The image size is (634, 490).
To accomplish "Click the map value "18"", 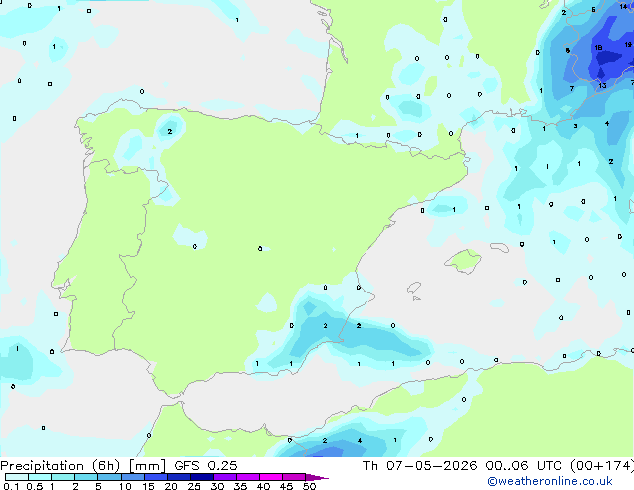I will pos(598,48).
